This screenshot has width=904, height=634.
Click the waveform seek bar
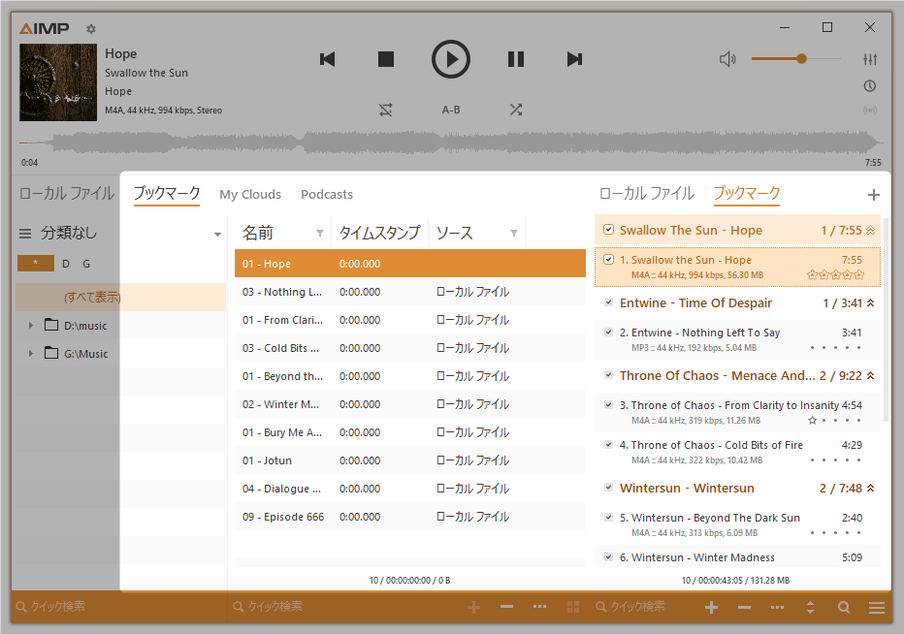pos(451,142)
